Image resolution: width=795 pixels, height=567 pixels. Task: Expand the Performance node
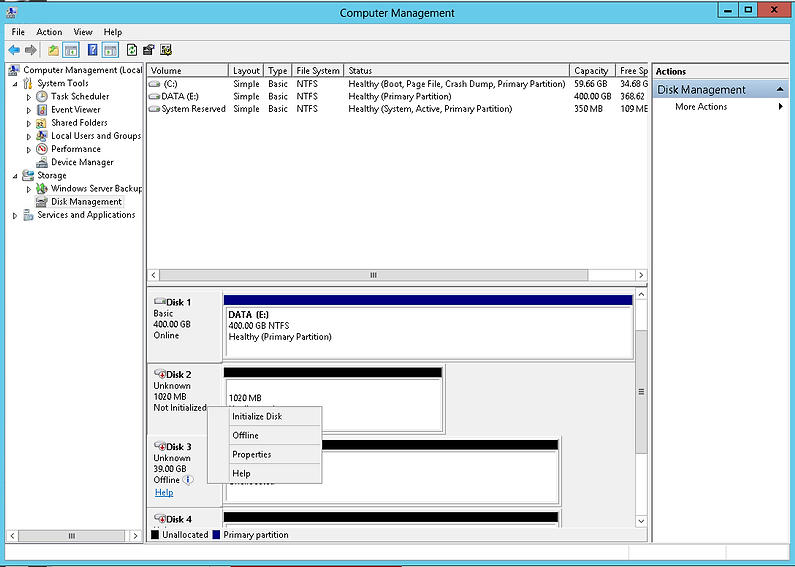(x=29, y=150)
